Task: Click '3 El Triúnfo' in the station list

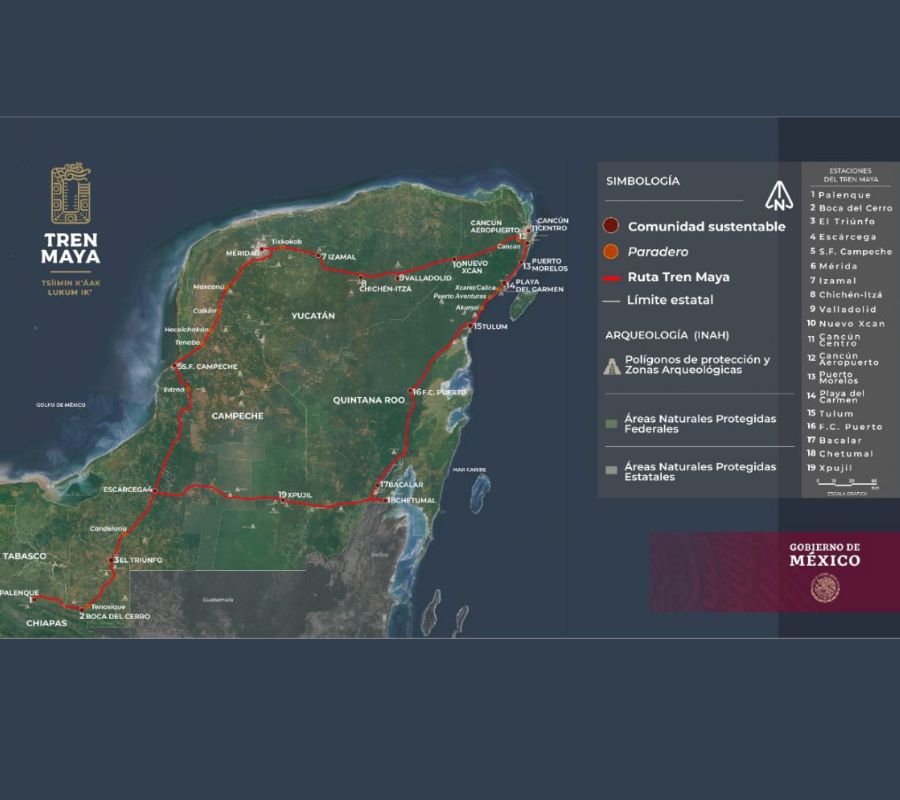Action: pyautogui.click(x=842, y=222)
